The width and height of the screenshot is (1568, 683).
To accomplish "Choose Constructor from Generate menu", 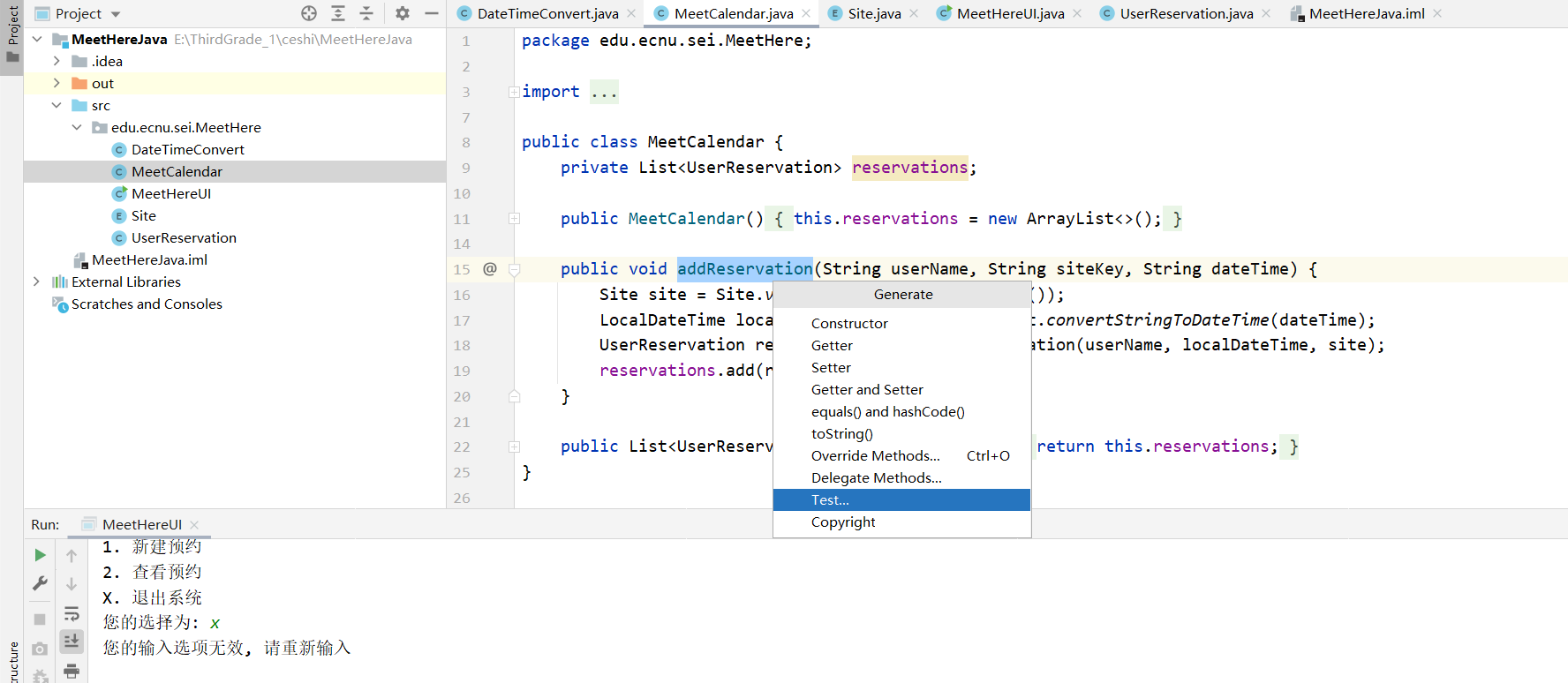I will [901, 324].
